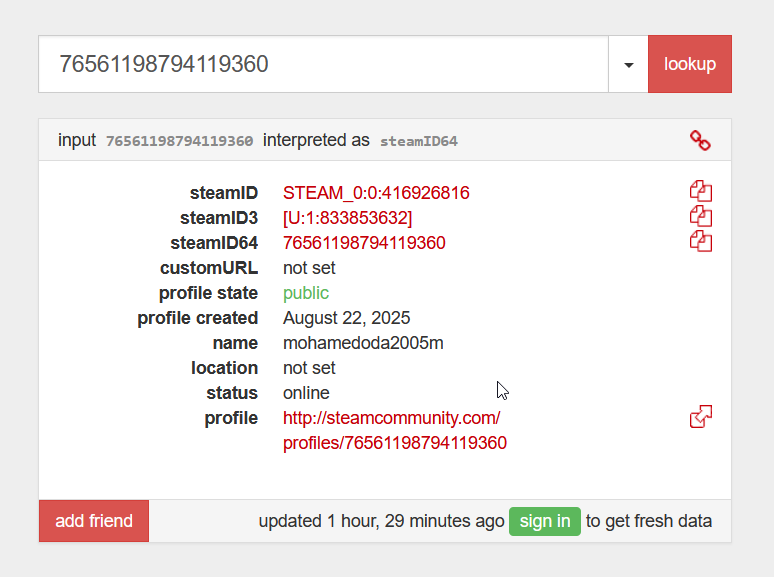This screenshot has height=577, width=774.
Task: Select the status value online
Action: pyautogui.click(x=306, y=393)
